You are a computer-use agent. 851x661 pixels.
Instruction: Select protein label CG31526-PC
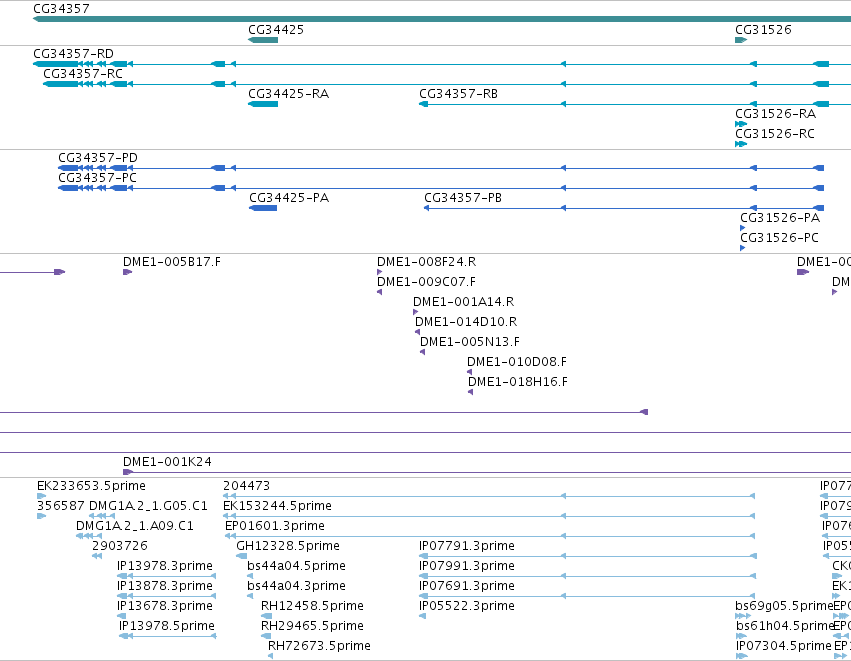click(x=779, y=238)
